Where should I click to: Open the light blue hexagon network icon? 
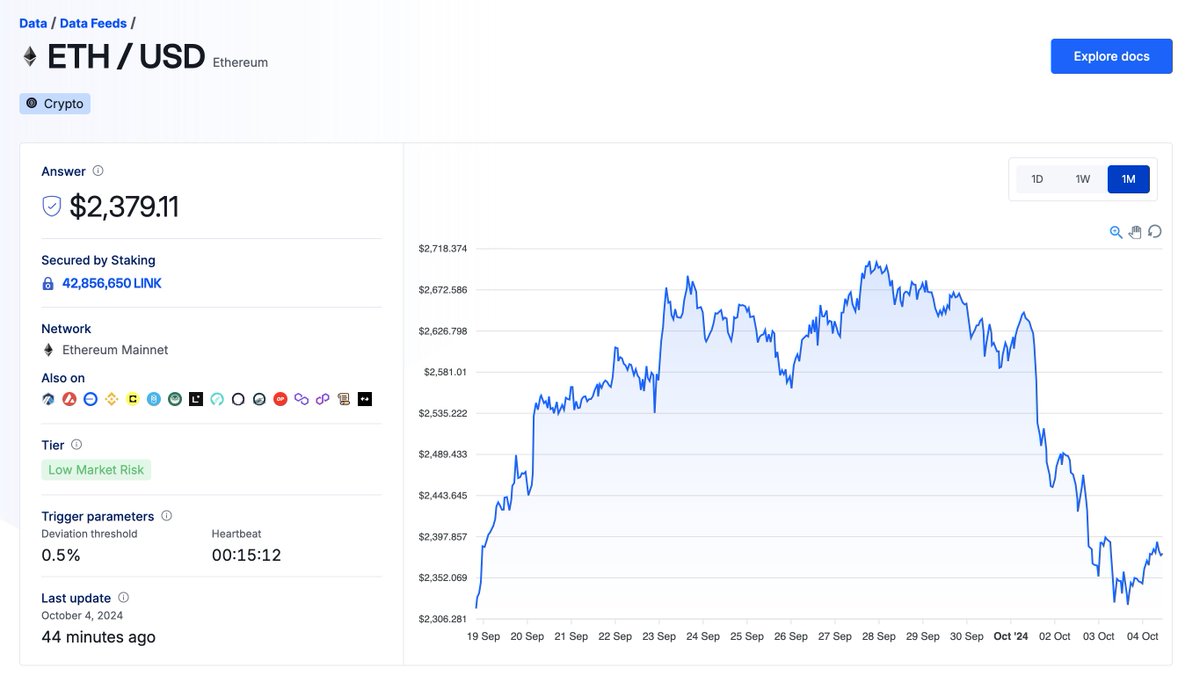coord(154,399)
